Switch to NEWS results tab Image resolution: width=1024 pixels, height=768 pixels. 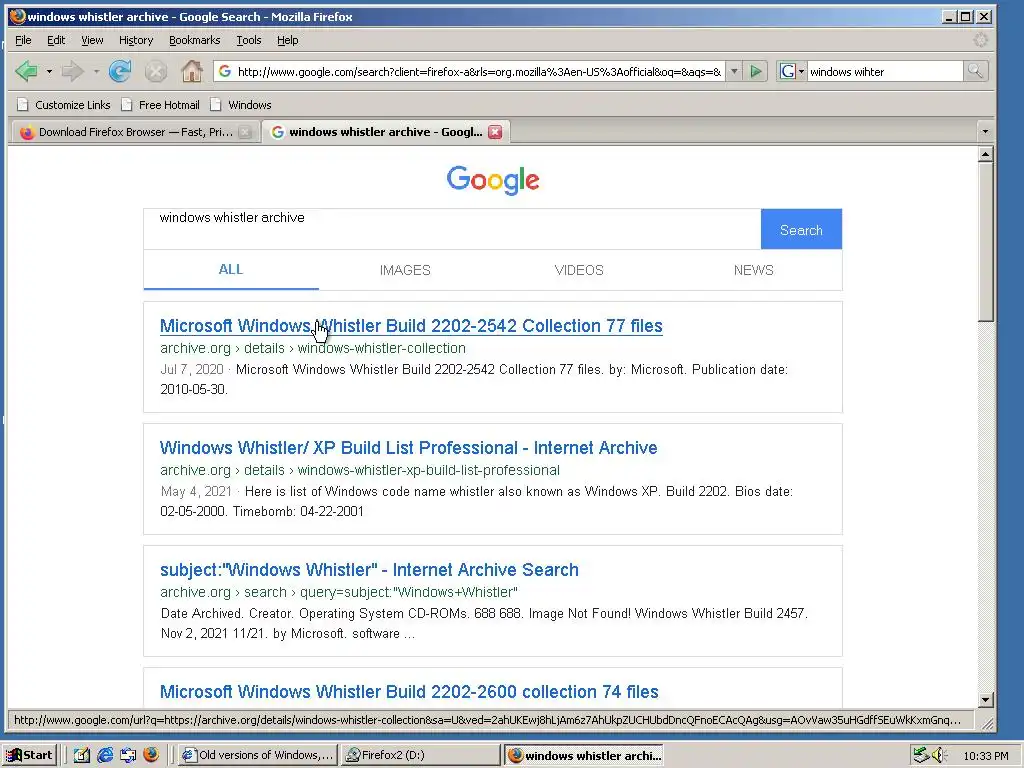(x=754, y=270)
